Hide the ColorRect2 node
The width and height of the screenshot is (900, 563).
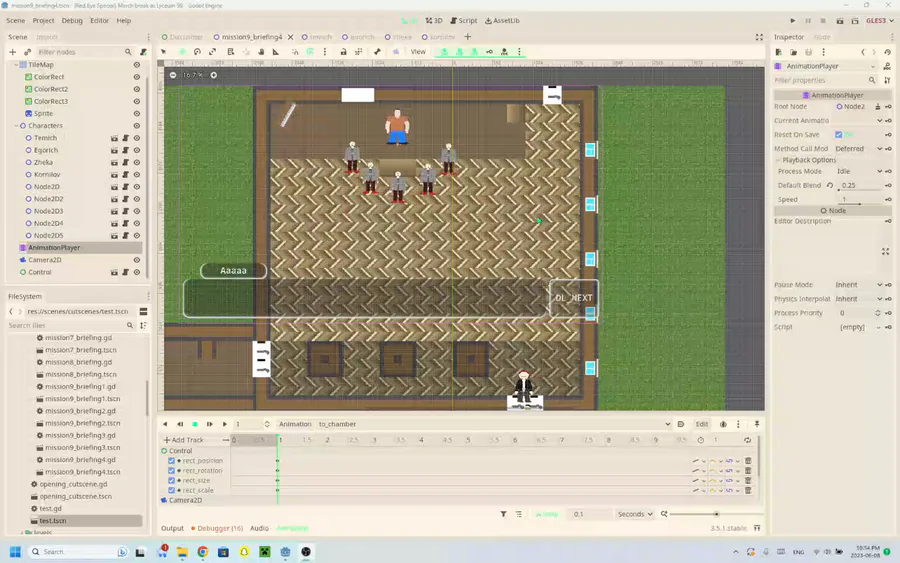tap(137, 89)
